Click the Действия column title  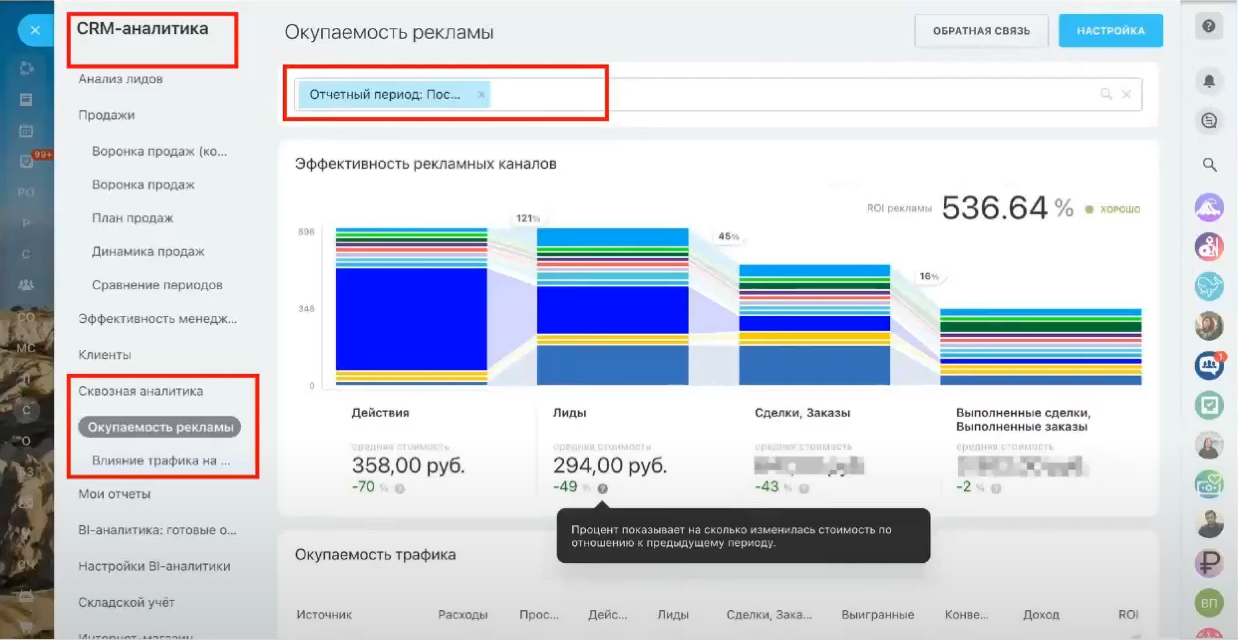(381, 412)
